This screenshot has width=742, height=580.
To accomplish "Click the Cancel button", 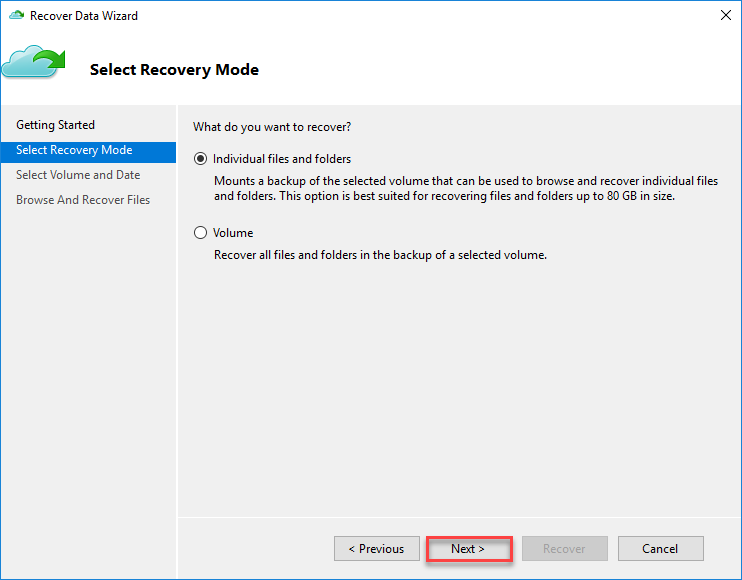I will [x=660, y=549].
